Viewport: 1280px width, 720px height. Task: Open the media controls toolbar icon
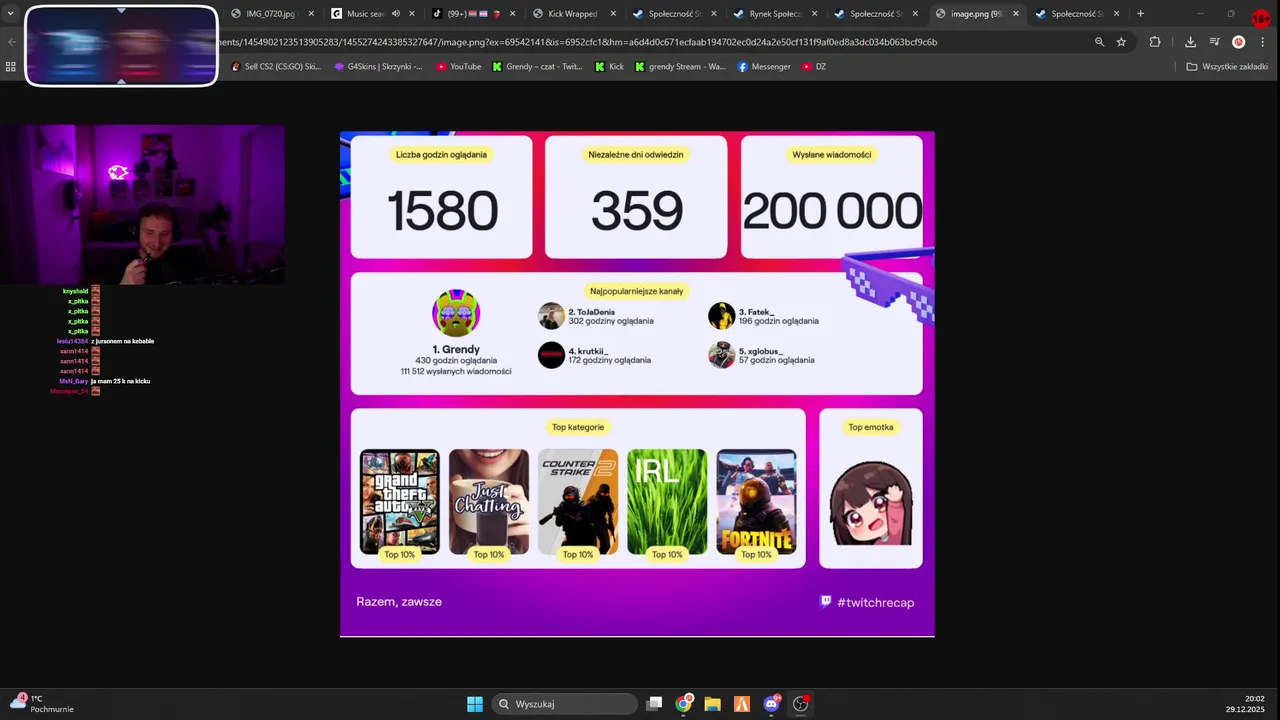(x=1214, y=42)
